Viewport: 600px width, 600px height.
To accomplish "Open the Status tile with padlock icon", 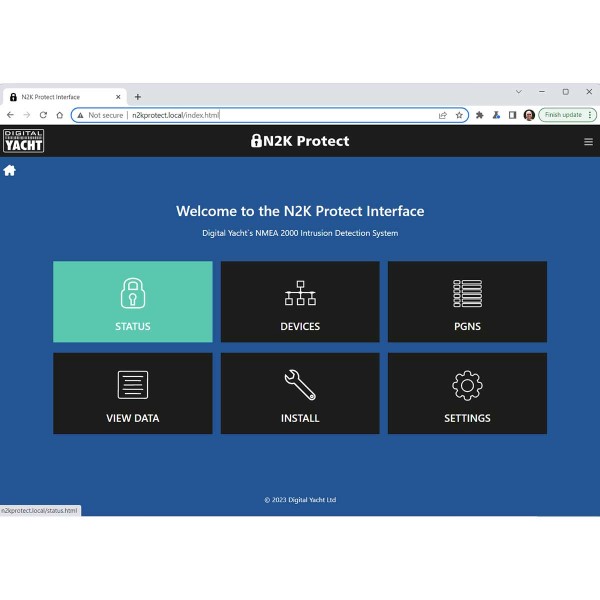I will [x=133, y=302].
